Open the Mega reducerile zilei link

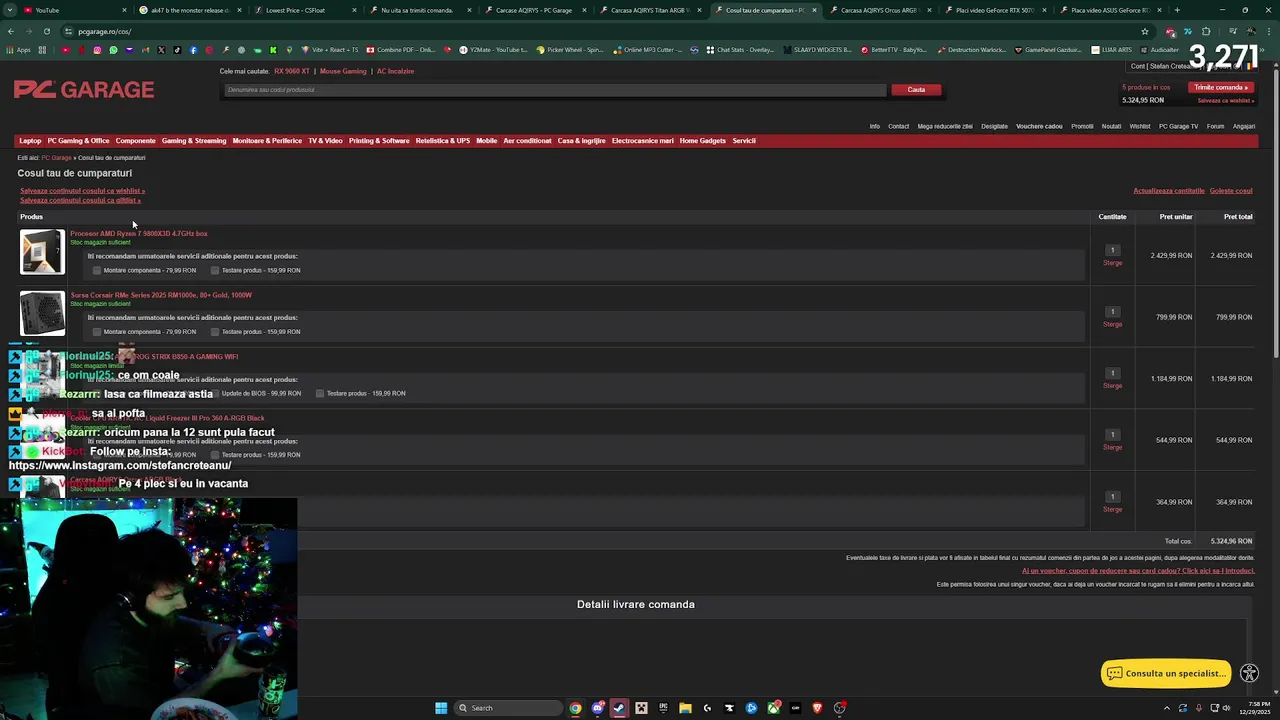point(945,127)
